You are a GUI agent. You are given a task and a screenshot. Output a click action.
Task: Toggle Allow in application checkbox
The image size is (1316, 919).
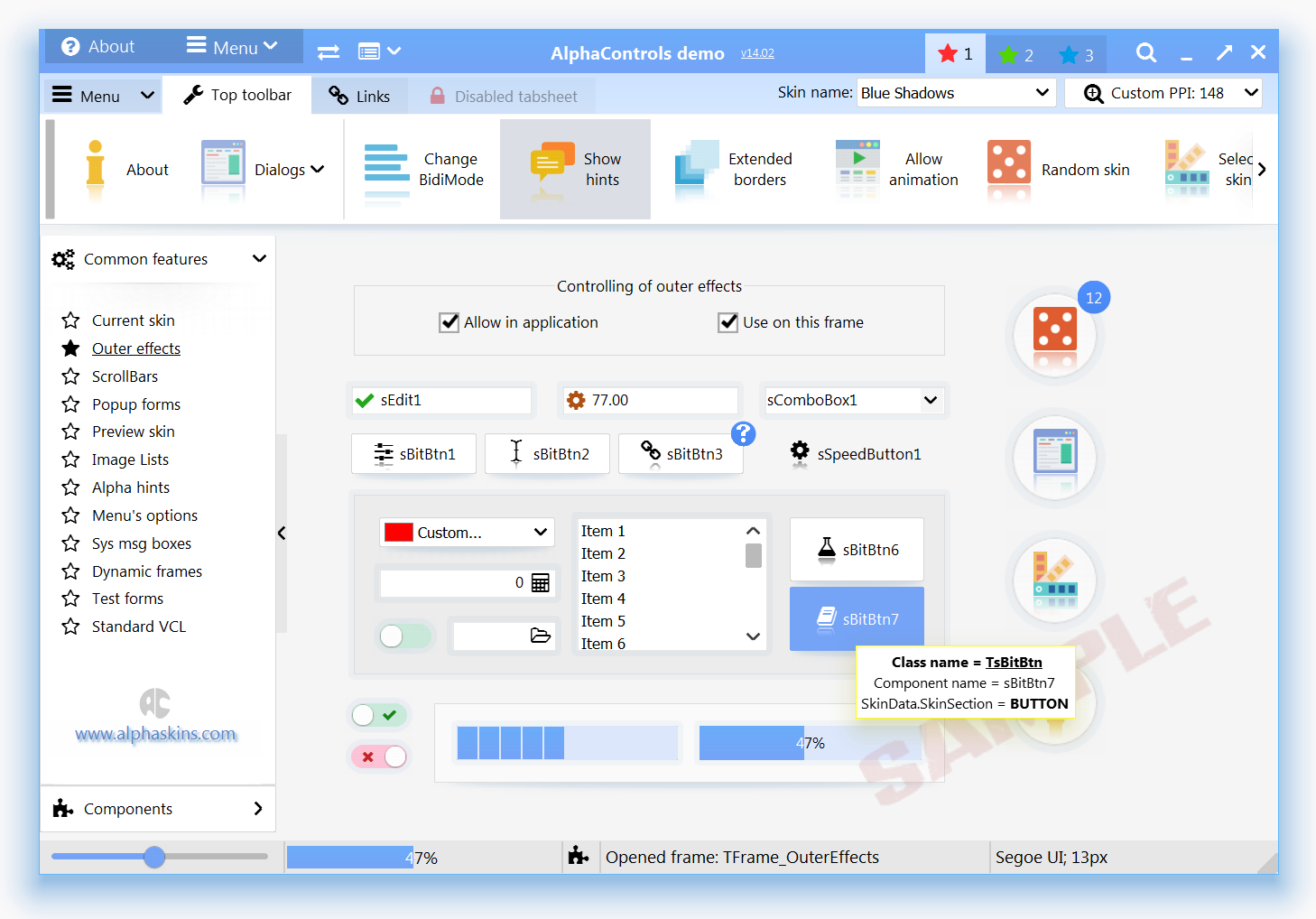coord(449,322)
